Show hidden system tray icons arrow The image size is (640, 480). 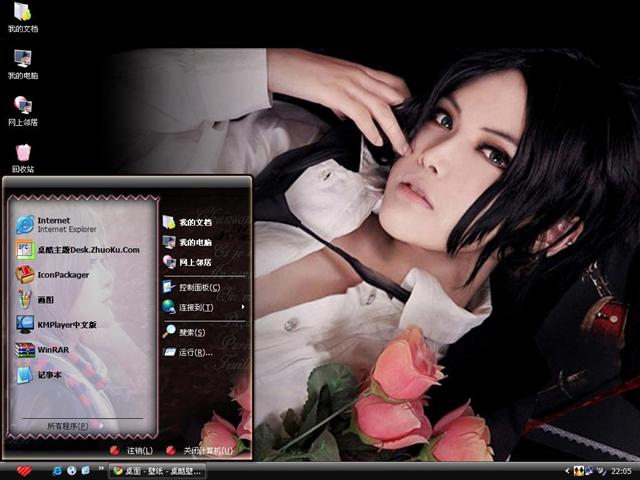[x=567, y=471]
